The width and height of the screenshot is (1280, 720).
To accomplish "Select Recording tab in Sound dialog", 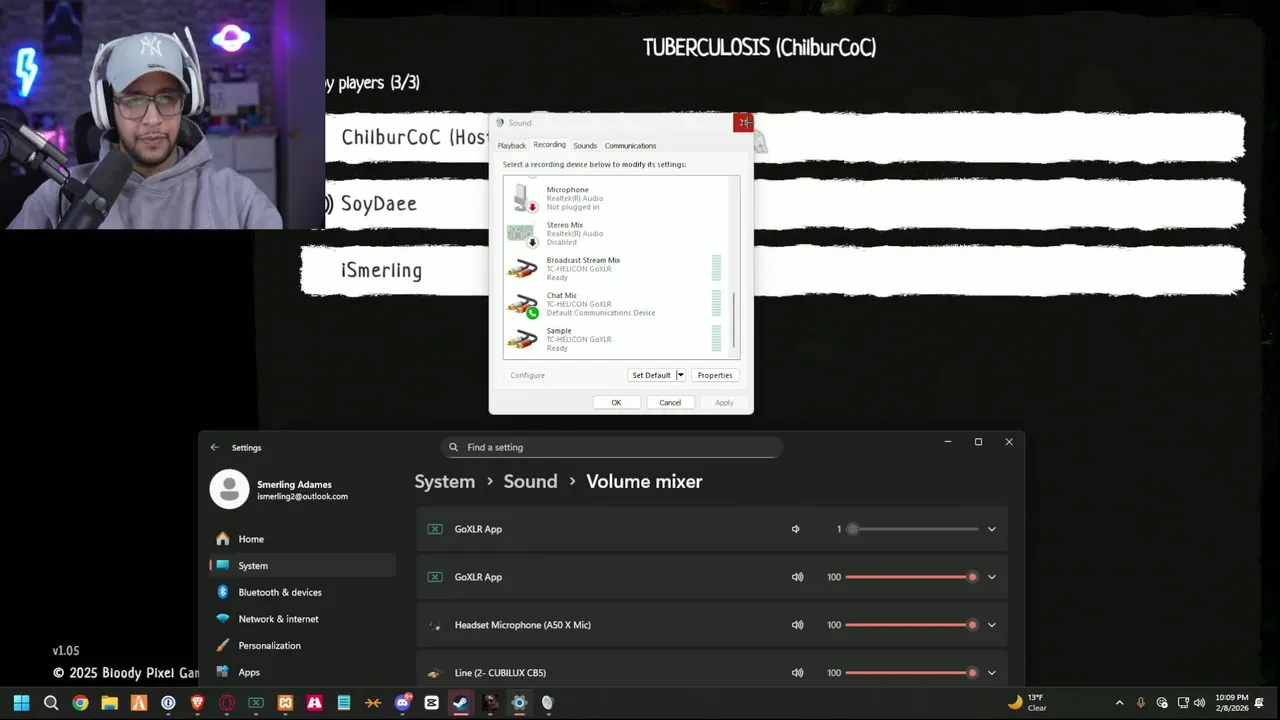I will [x=549, y=145].
